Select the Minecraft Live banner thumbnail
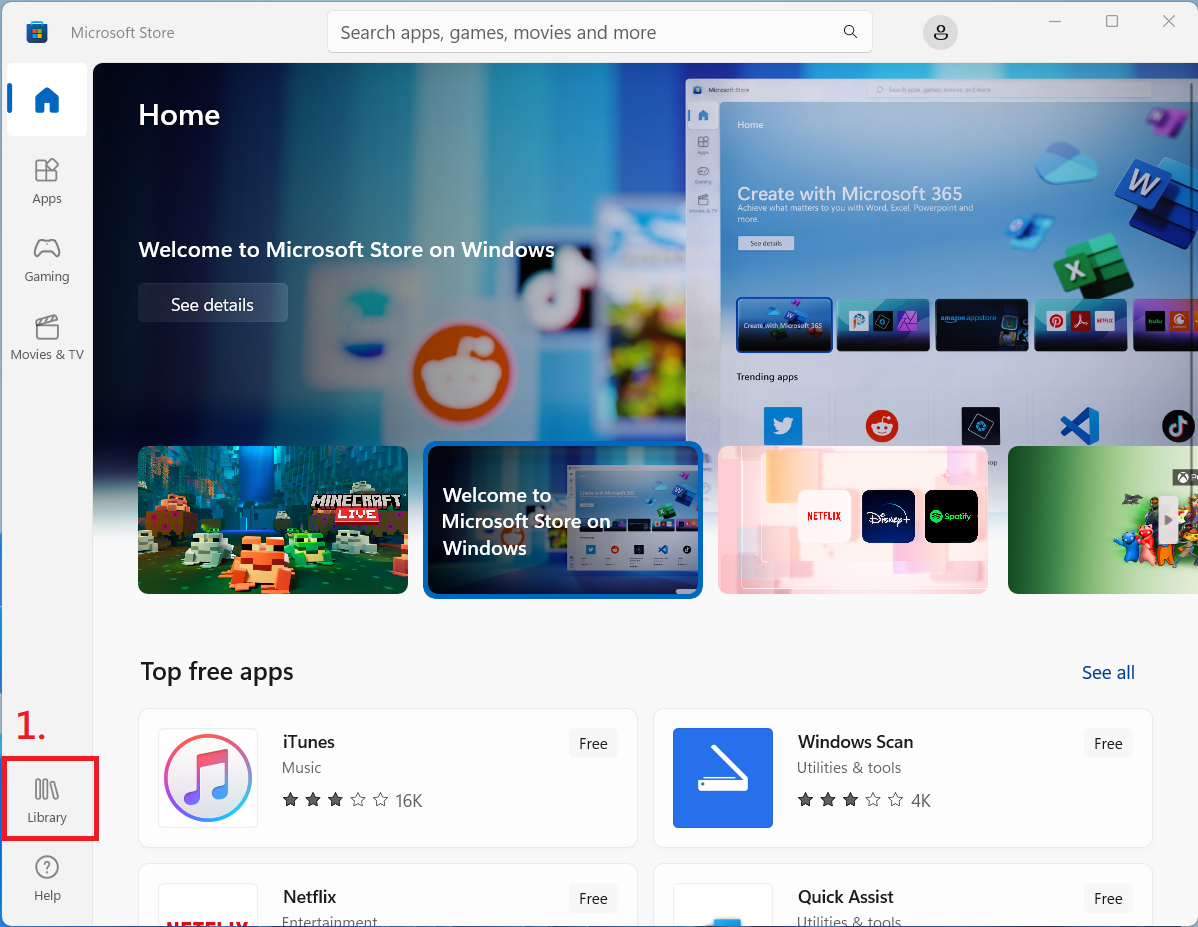 coord(273,520)
